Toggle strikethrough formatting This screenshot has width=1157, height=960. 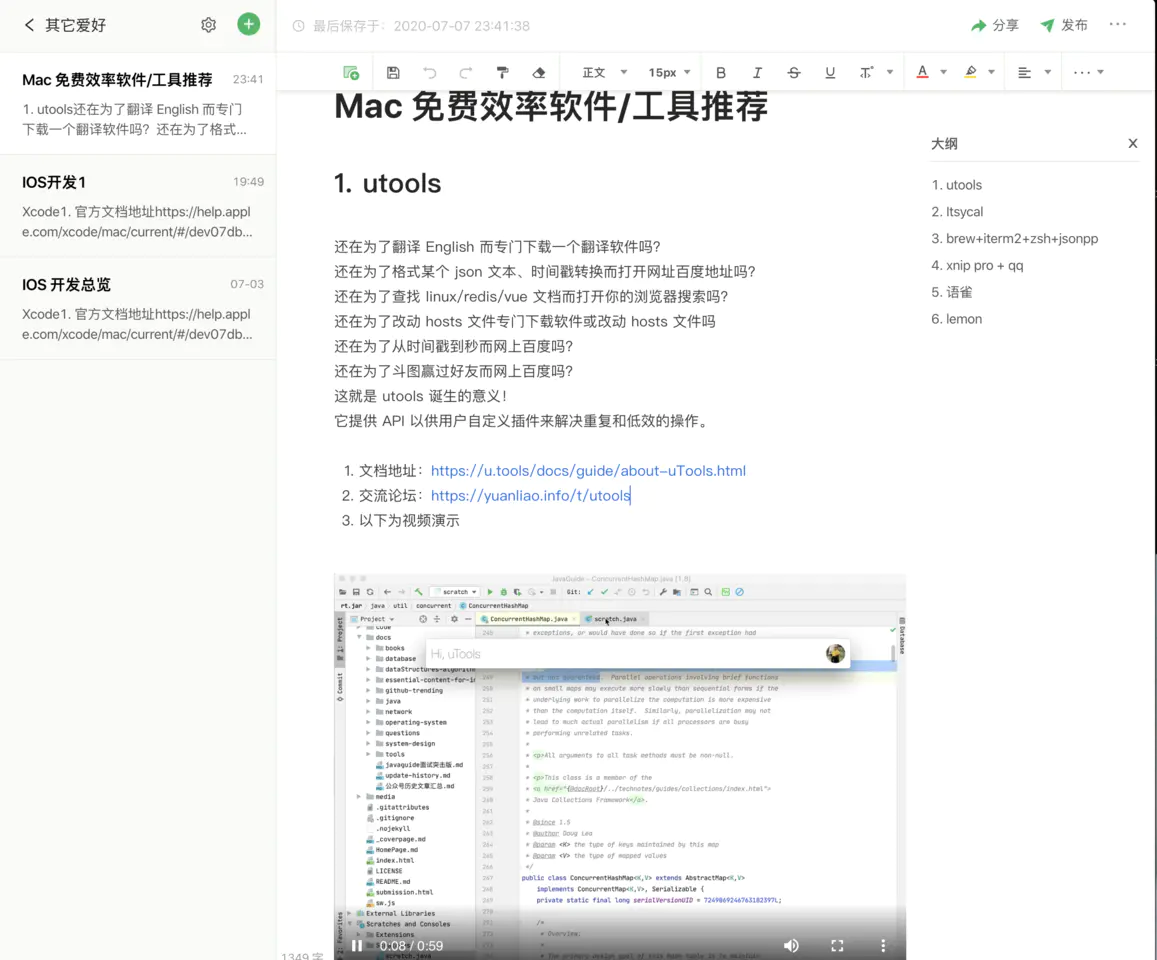click(794, 72)
